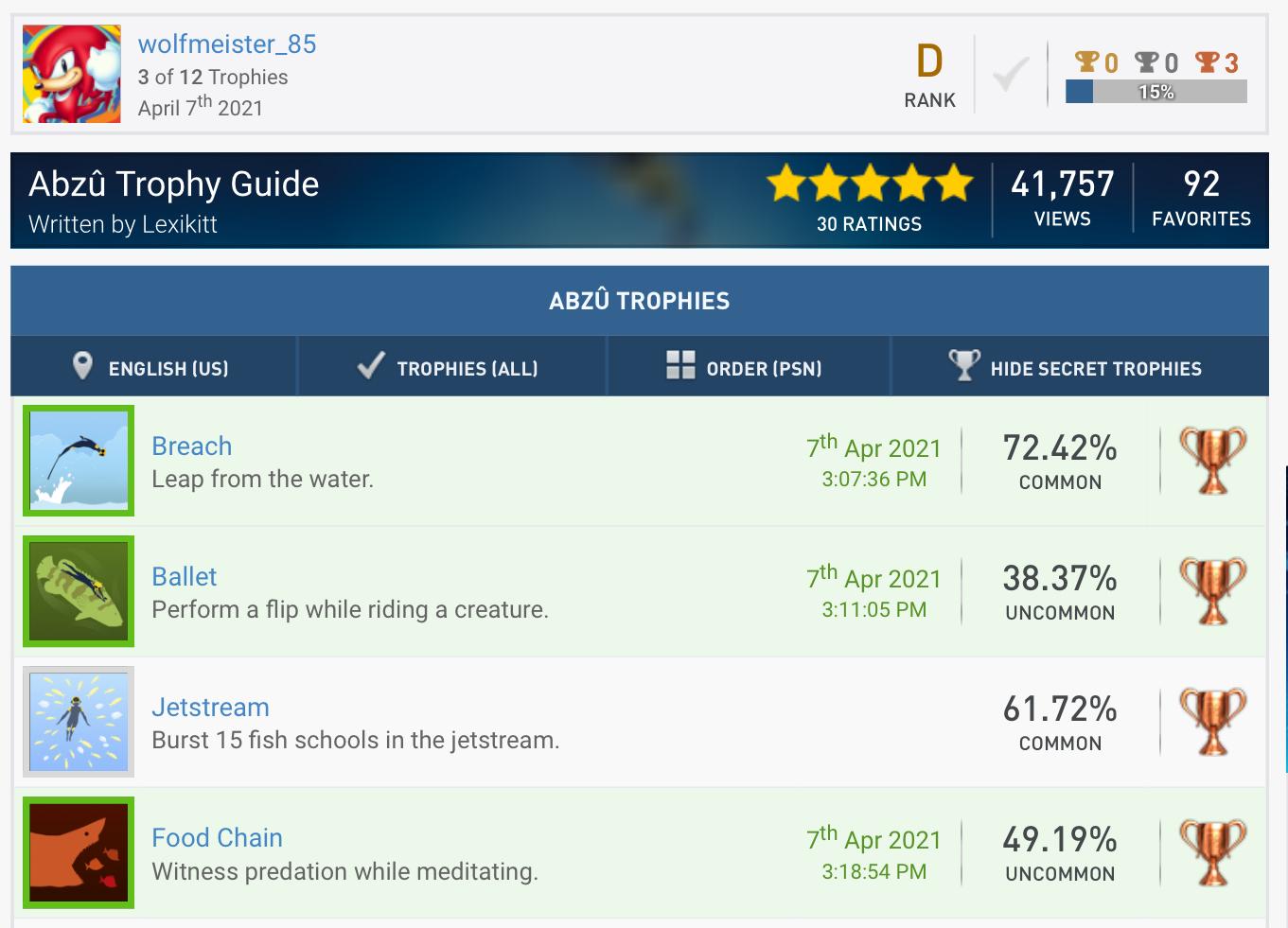
Task: Click the 30 Ratings label
Action: click(x=869, y=224)
